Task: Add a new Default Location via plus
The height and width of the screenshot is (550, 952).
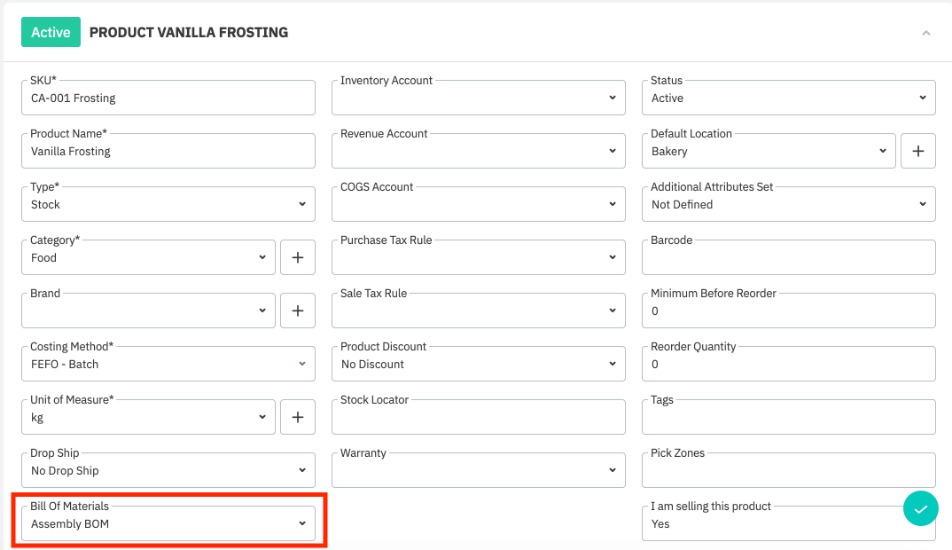Action: (x=917, y=151)
